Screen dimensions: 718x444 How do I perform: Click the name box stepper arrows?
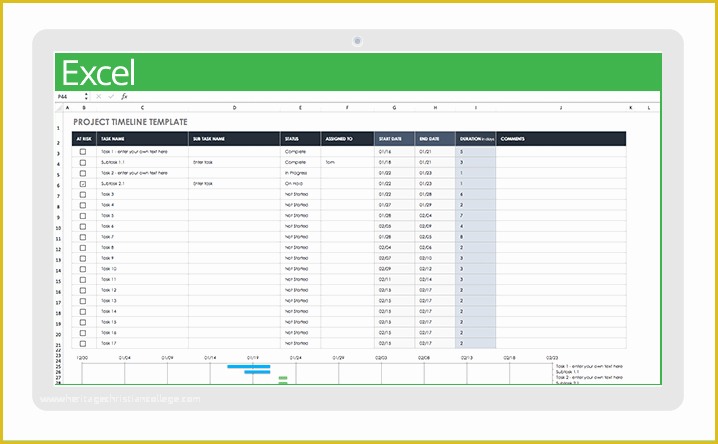[86, 97]
